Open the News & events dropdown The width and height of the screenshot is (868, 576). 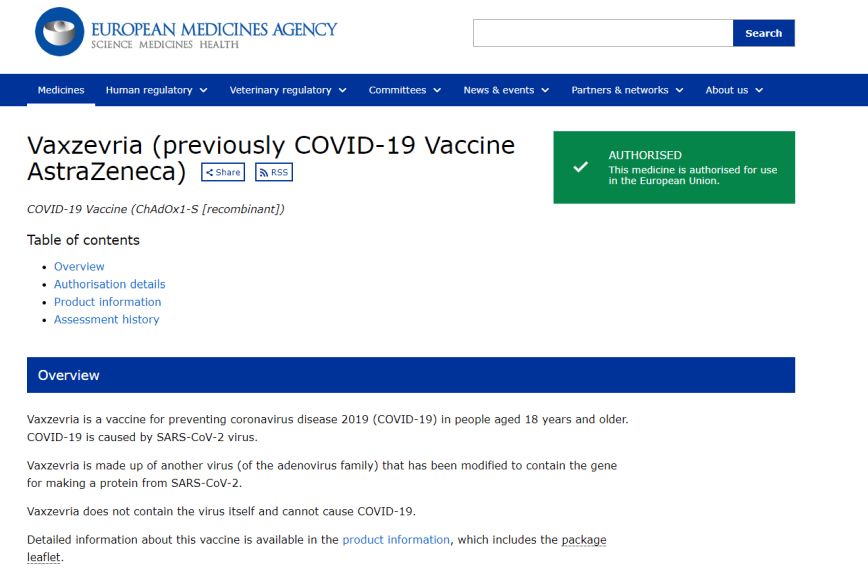[x=506, y=90]
